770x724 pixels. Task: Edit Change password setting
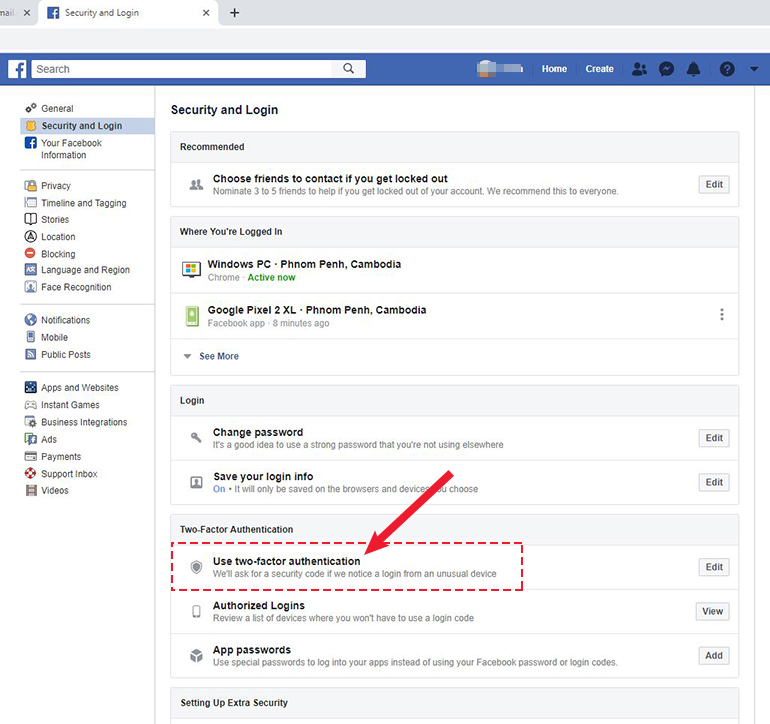click(714, 438)
